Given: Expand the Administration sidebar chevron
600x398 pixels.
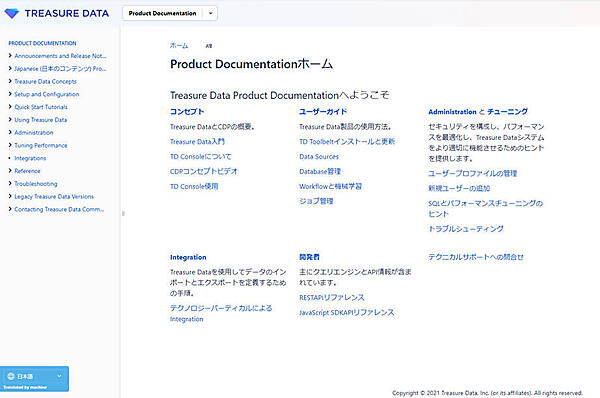Looking at the screenshot, I should 10,132.
